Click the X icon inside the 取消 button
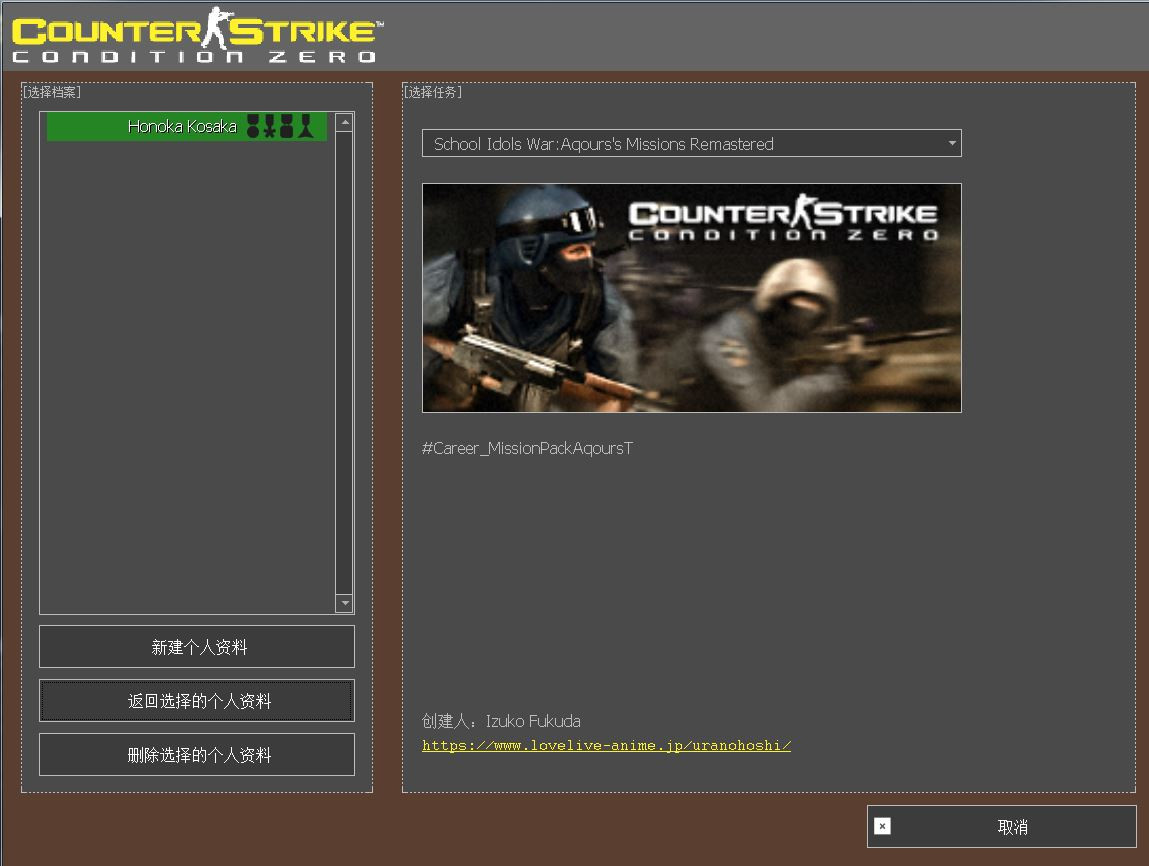This screenshot has width=1149, height=866. (x=882, y=826)
